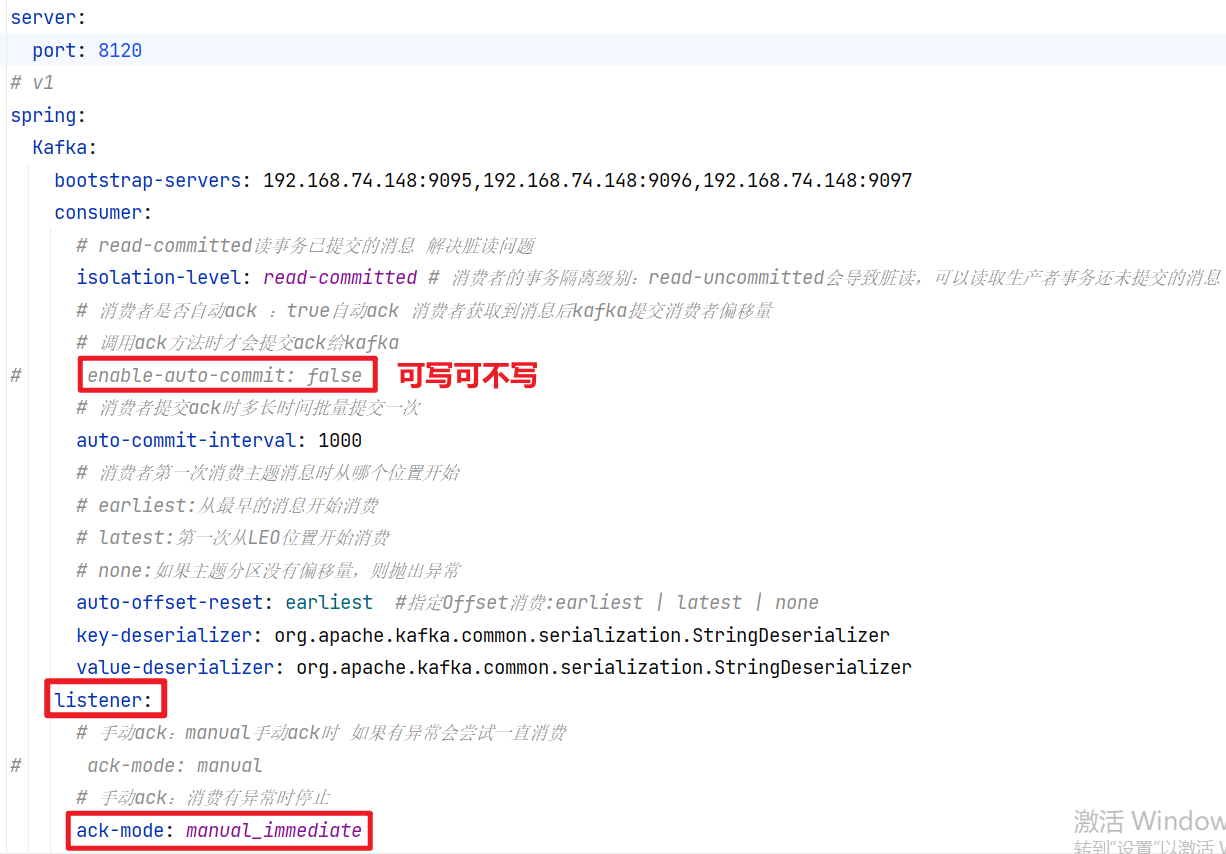Image resolution: width=1226 pixels, height=854 pixels.
Task: Click the 'auto-commit-interval' key
Action: (186, 440)
